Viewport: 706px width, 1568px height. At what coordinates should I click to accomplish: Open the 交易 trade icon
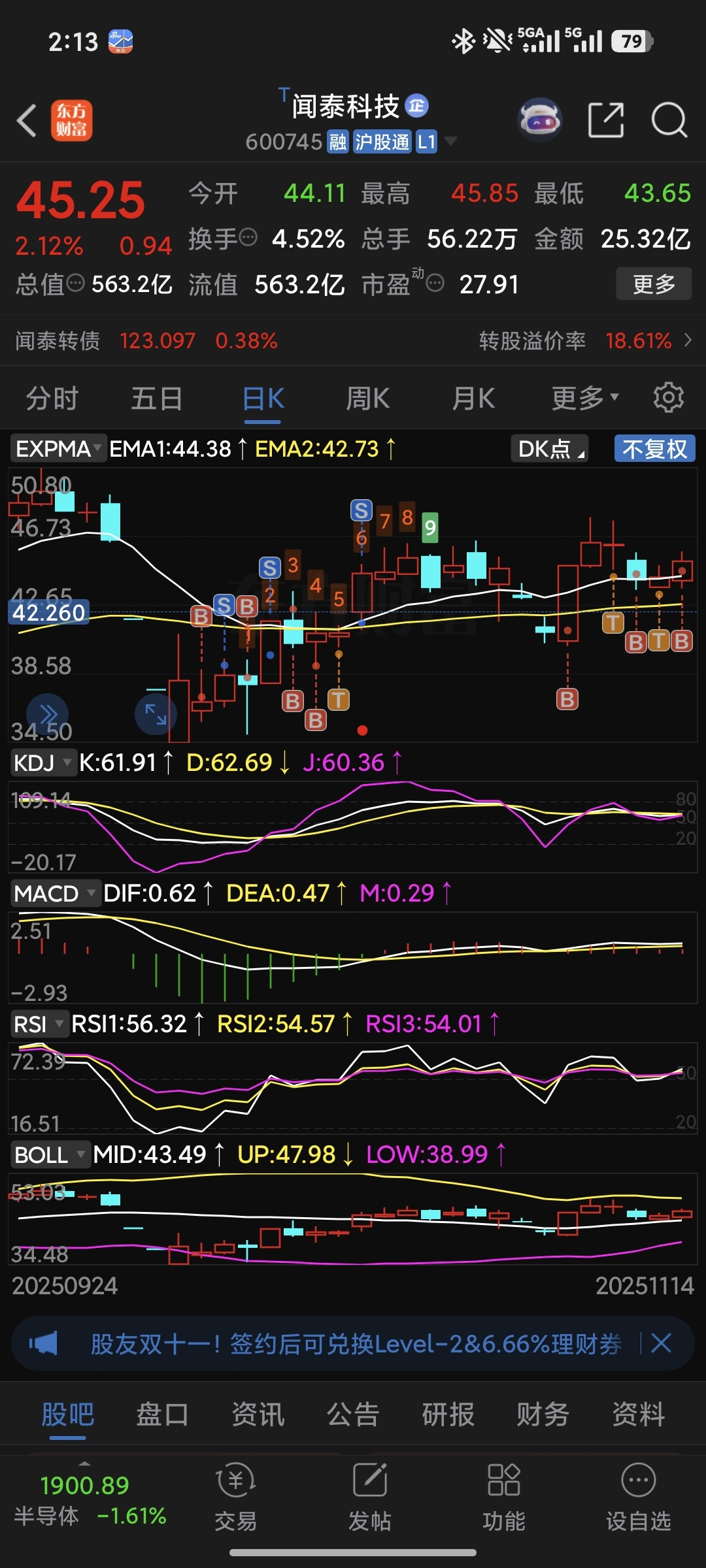tap(235, 1497)
